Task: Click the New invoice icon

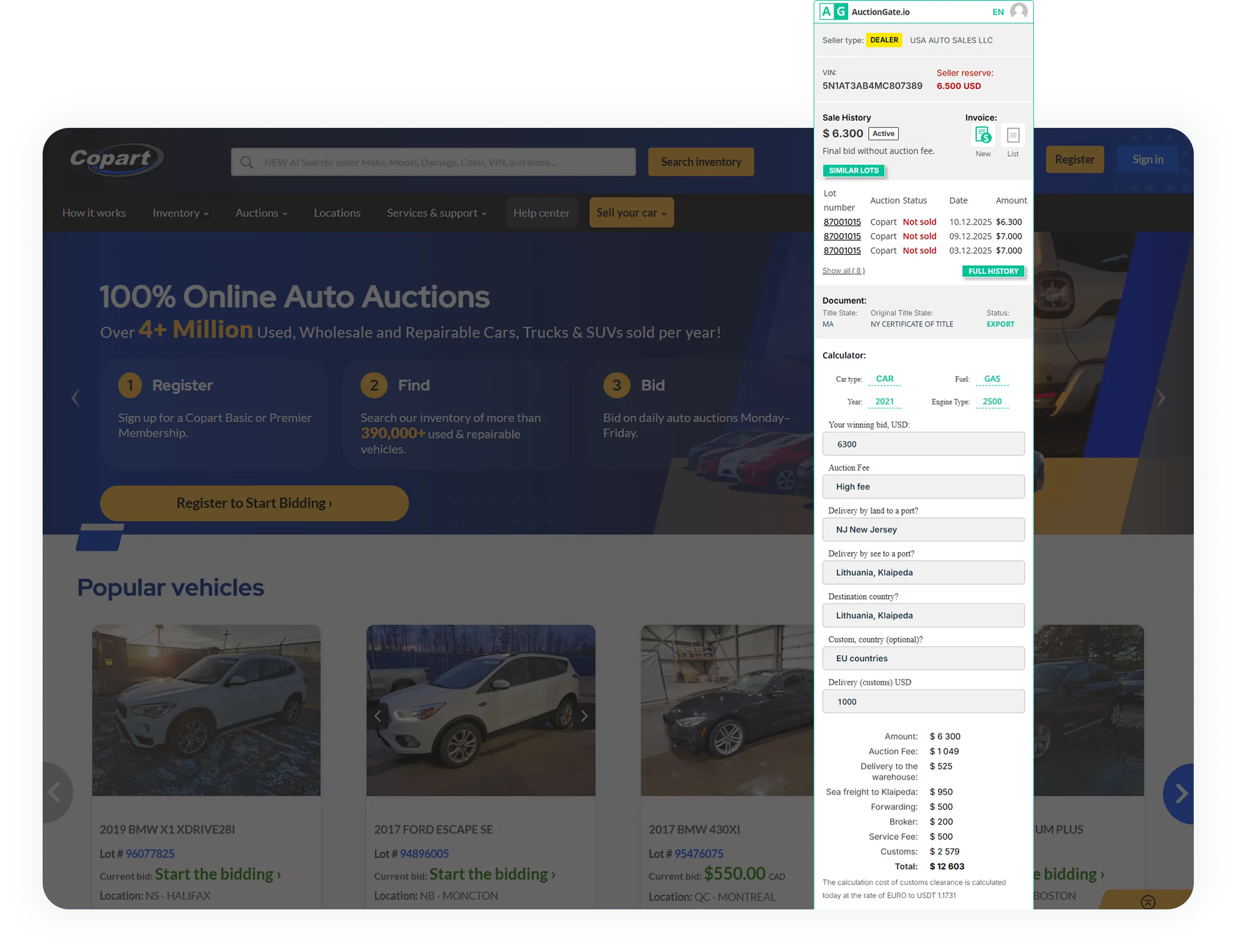Action: 983,136
